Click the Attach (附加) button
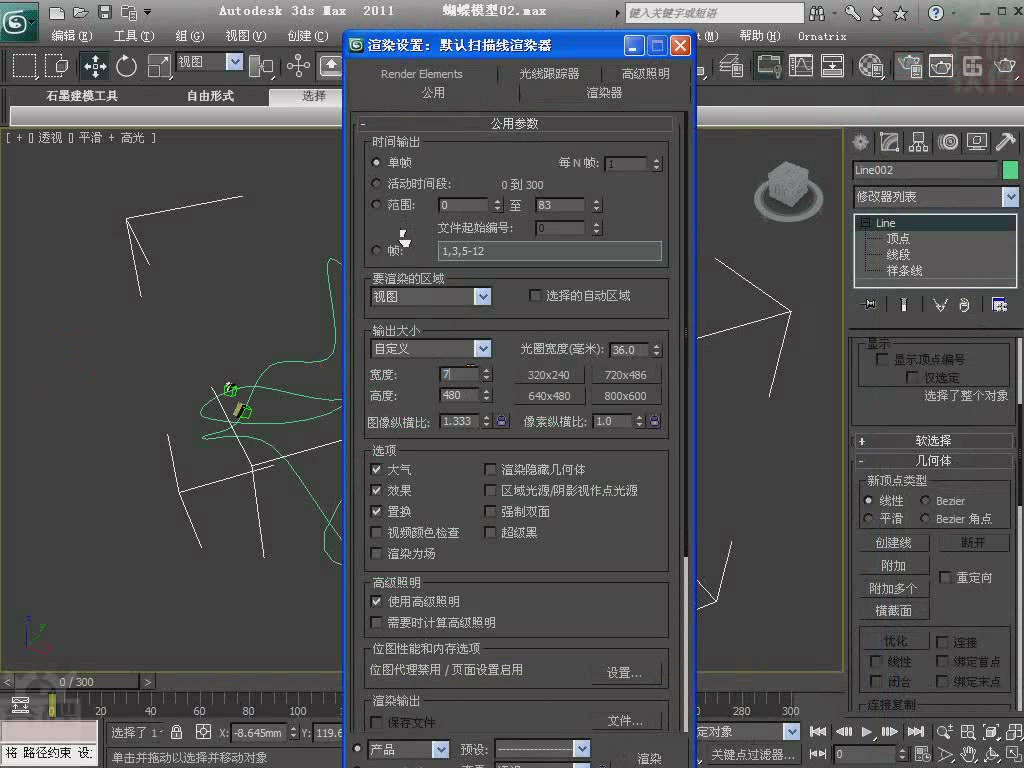 (x=893, y=566)
